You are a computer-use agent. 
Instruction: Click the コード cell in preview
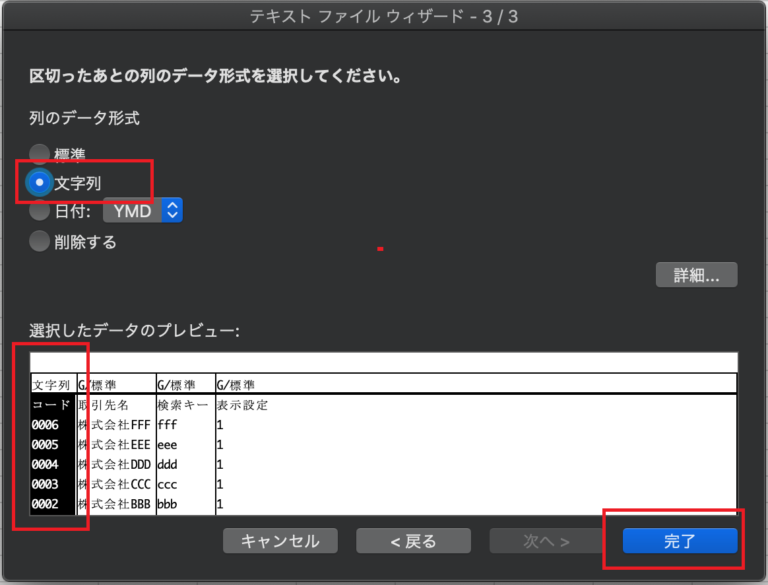(x=53, y=405)
